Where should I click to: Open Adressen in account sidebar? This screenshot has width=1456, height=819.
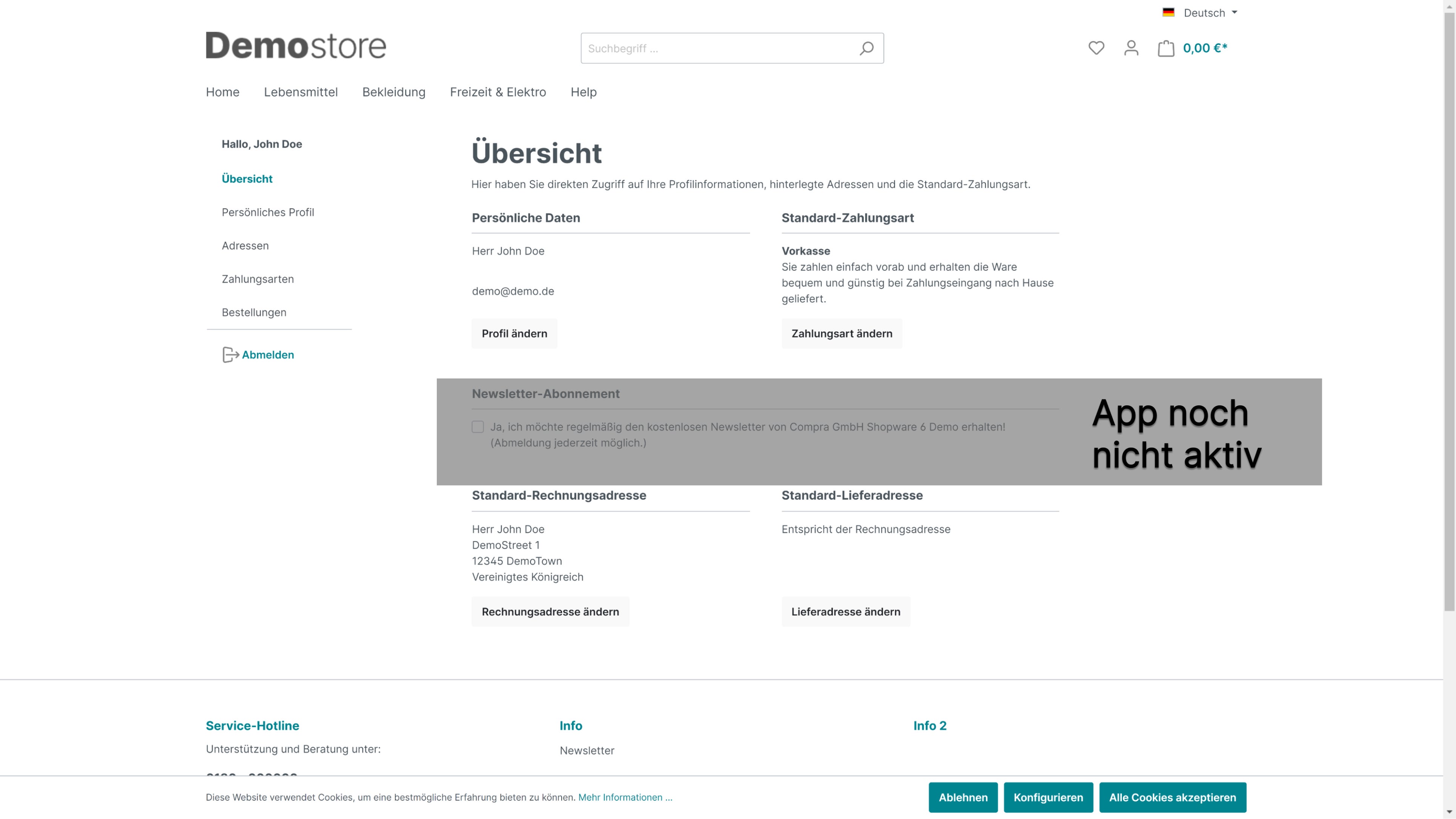pyautogui.click(x=245, y=246)
